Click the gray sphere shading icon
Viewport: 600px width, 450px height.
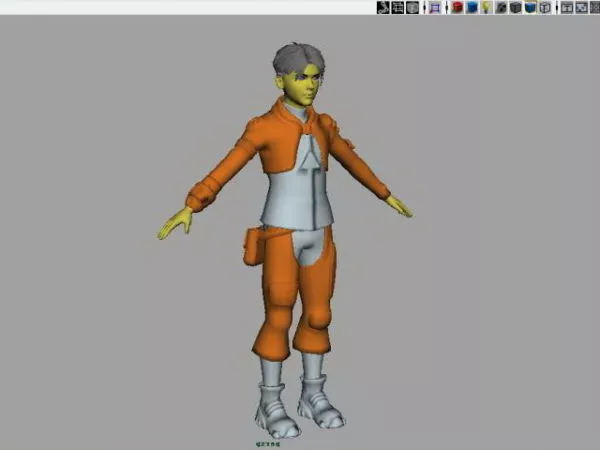pyautogui.click(x=413, y=7)
